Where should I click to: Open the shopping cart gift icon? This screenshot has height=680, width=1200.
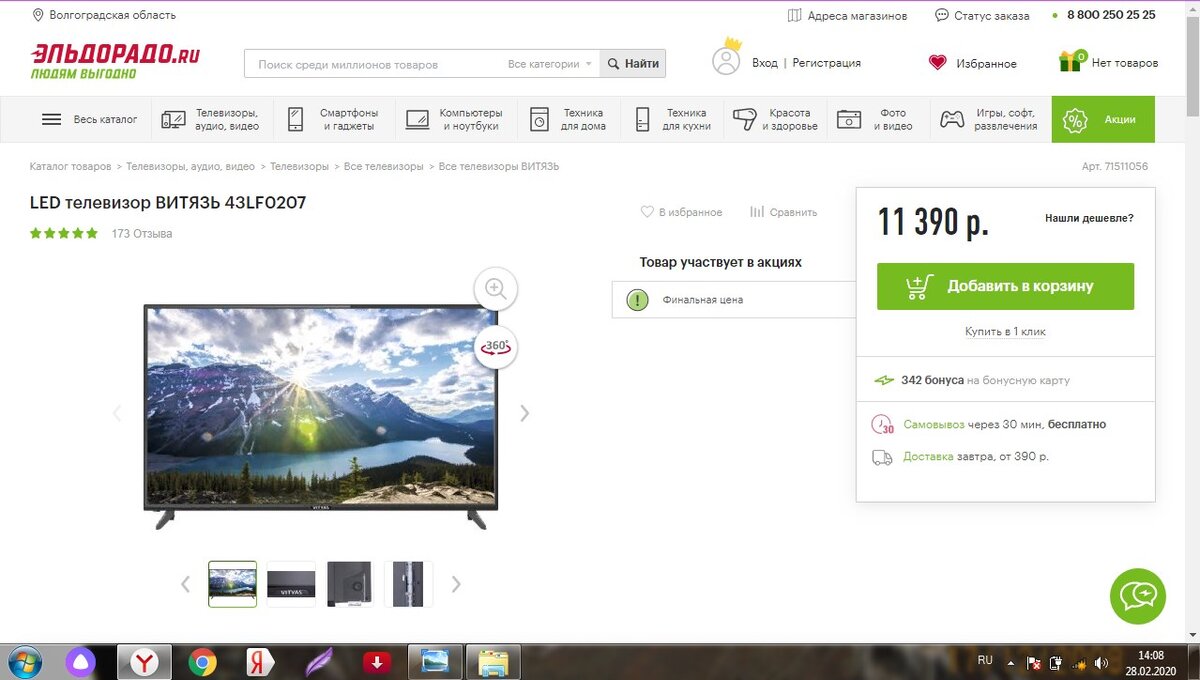point(1071,61)
